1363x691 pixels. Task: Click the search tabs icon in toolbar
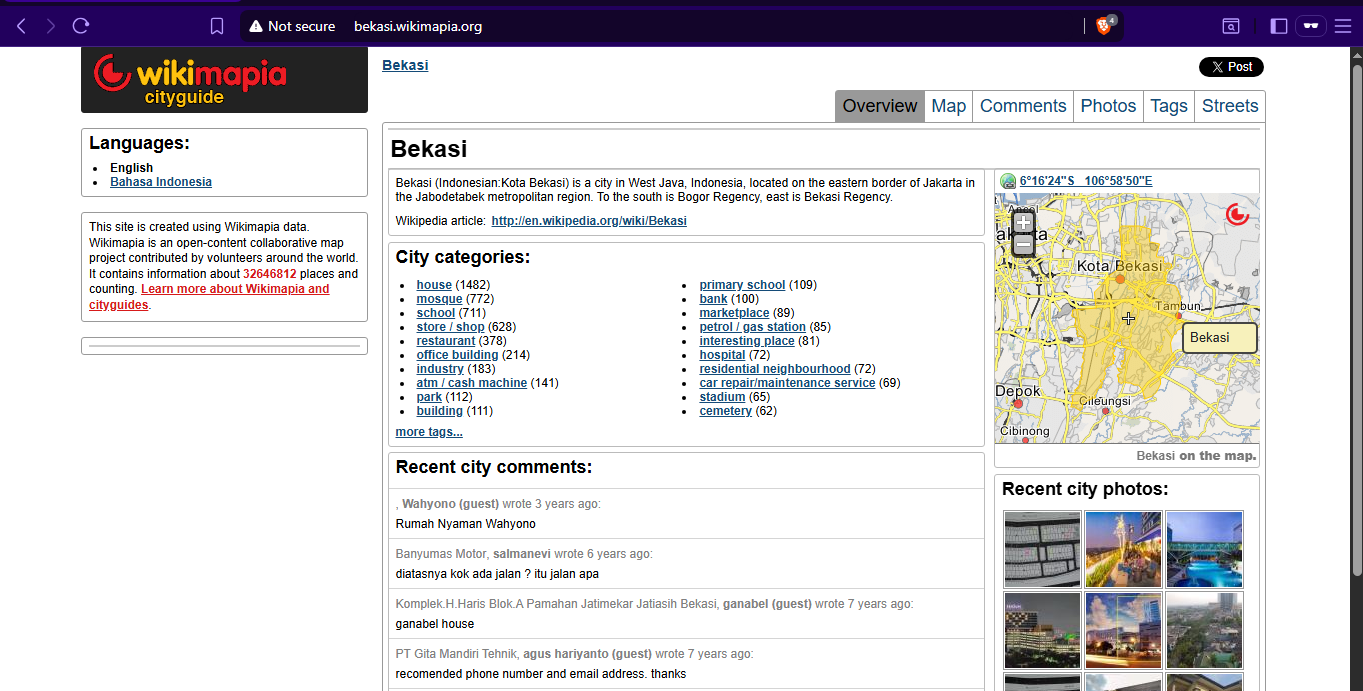click(1232, 27)
